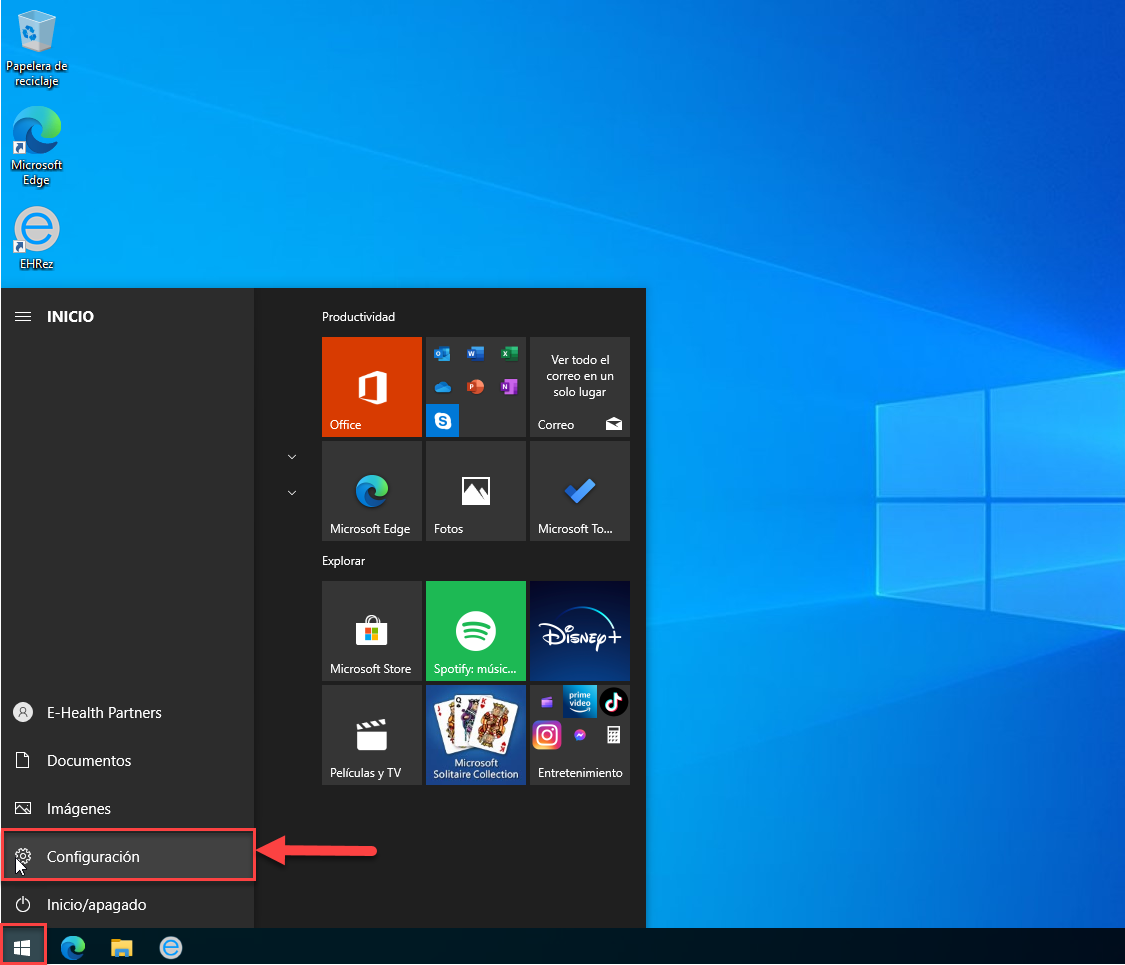The image size is (1125, 965).
Task: Open Outlook in the Office apps folder tile
Action: coord(443,353)
